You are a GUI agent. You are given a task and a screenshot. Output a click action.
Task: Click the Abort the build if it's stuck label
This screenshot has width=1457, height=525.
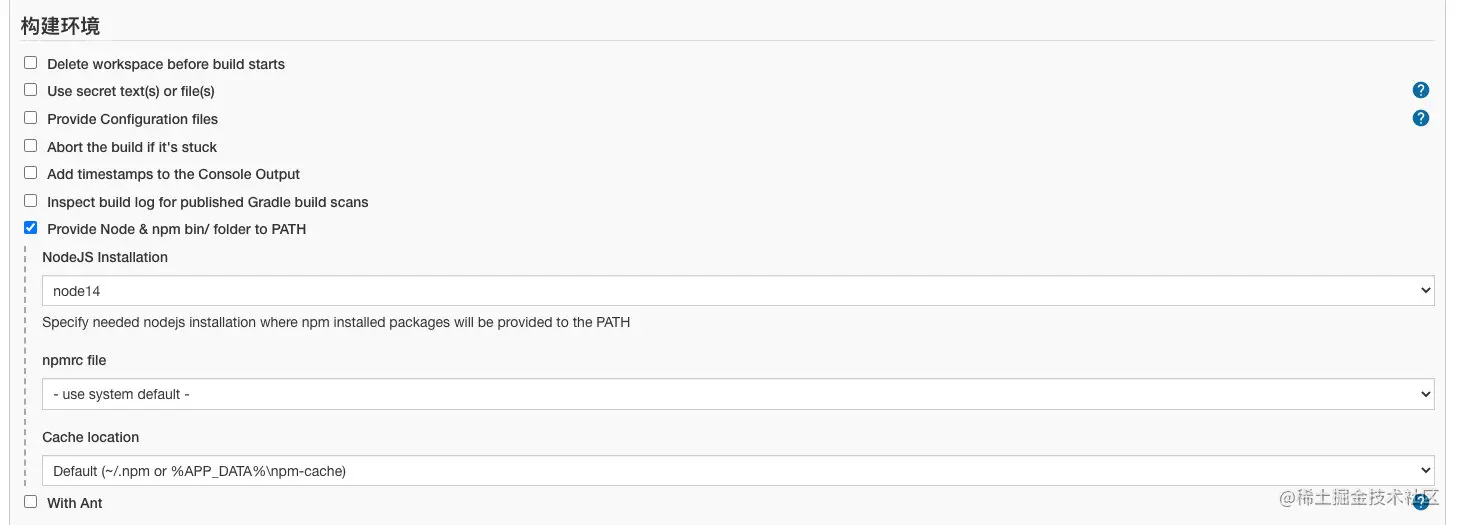(x=132, y=147)
